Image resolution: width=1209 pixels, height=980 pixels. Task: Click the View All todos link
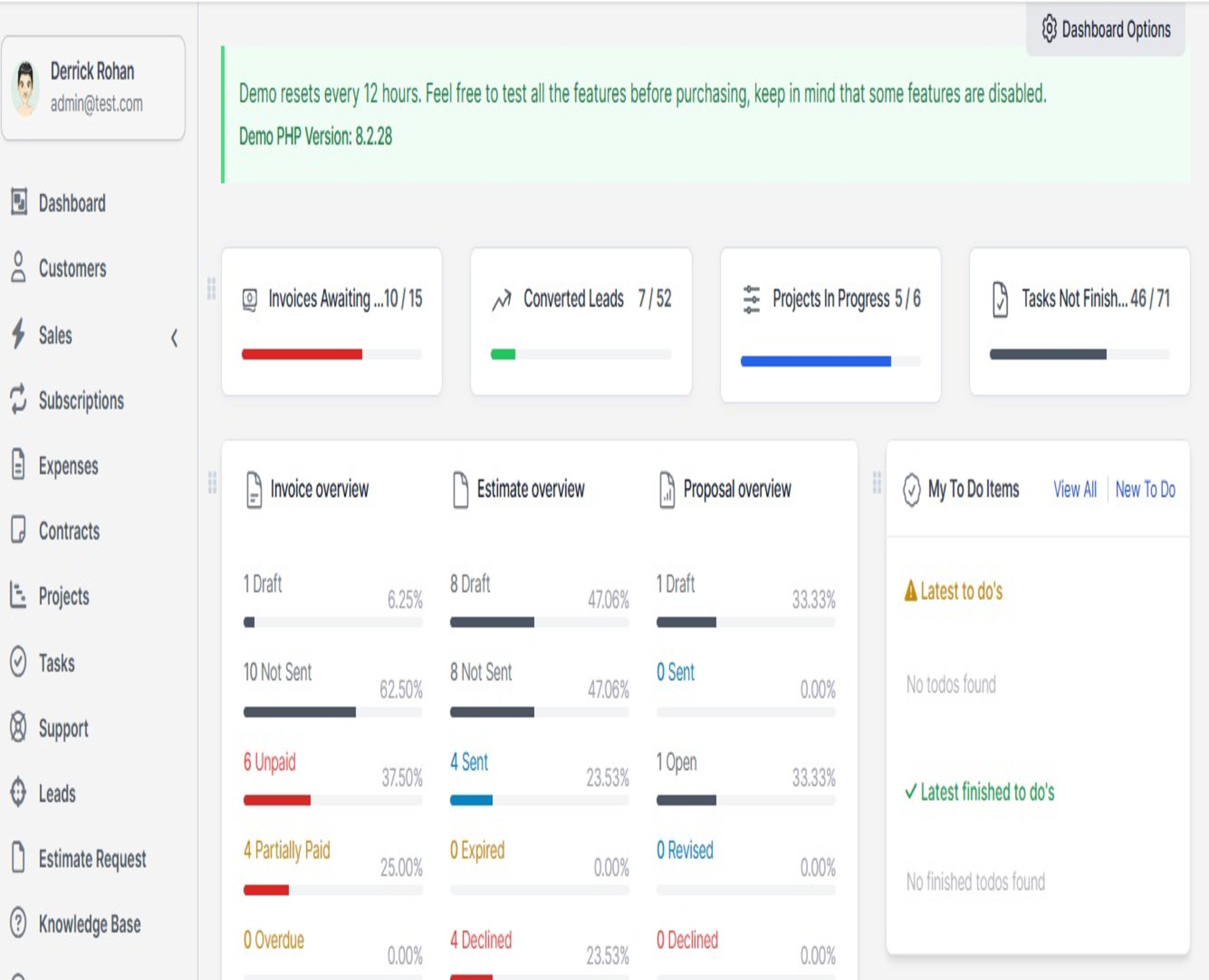[x=1074, y=489]
